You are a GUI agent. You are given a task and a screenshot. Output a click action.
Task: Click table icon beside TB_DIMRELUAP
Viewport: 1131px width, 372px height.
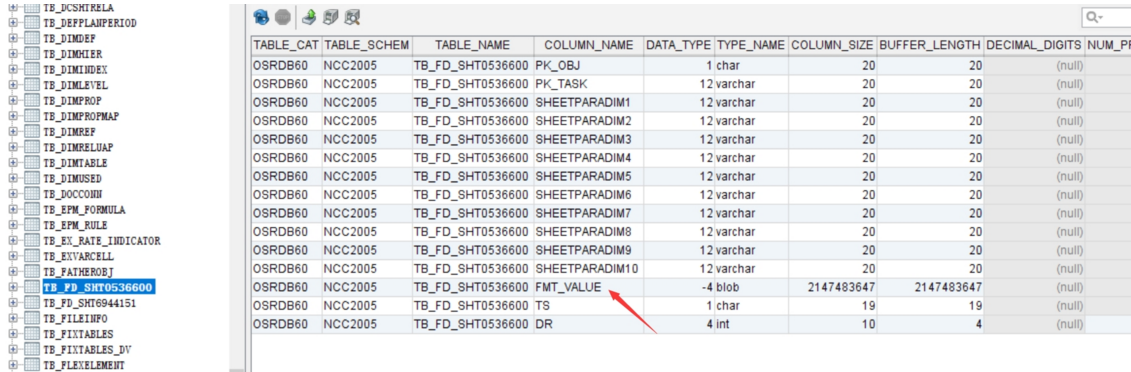pos(31,147)
